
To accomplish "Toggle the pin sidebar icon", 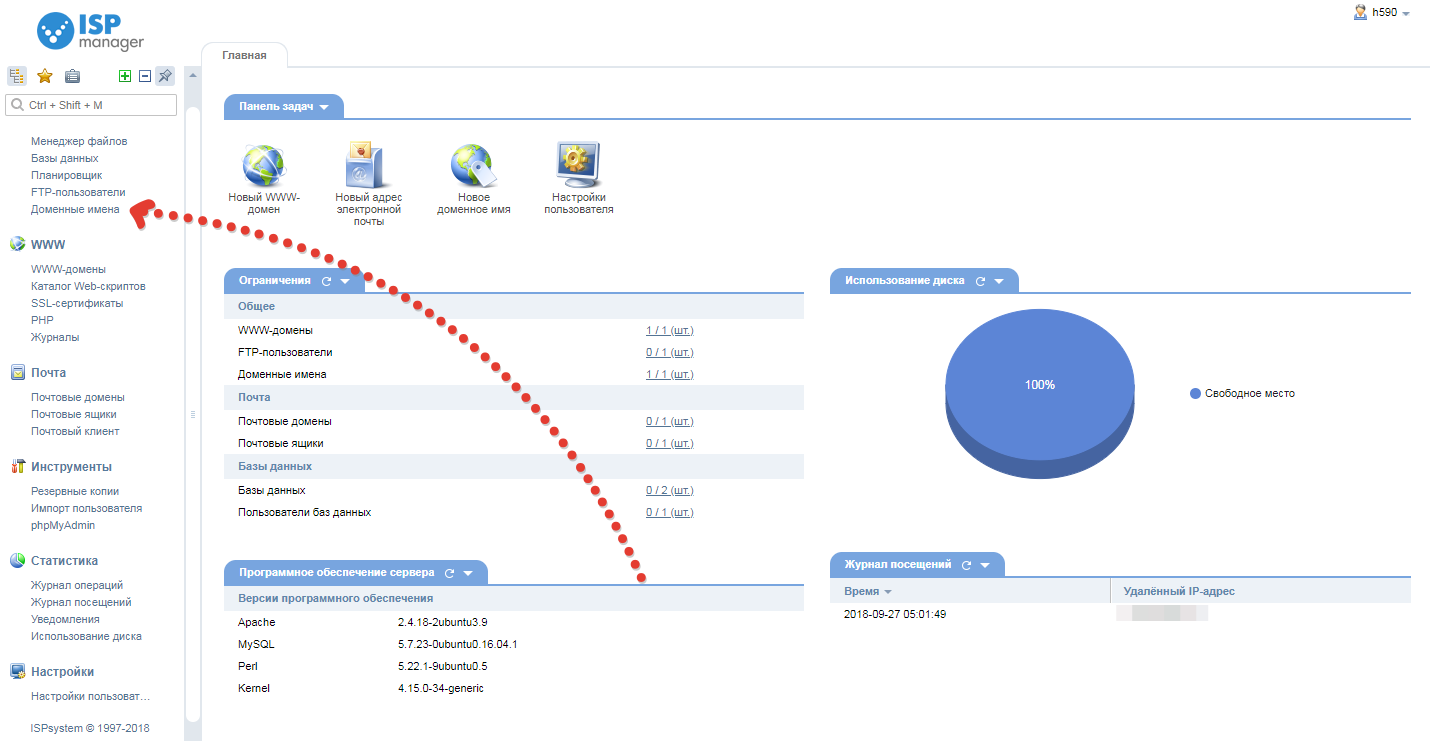I will click(165, 76).
